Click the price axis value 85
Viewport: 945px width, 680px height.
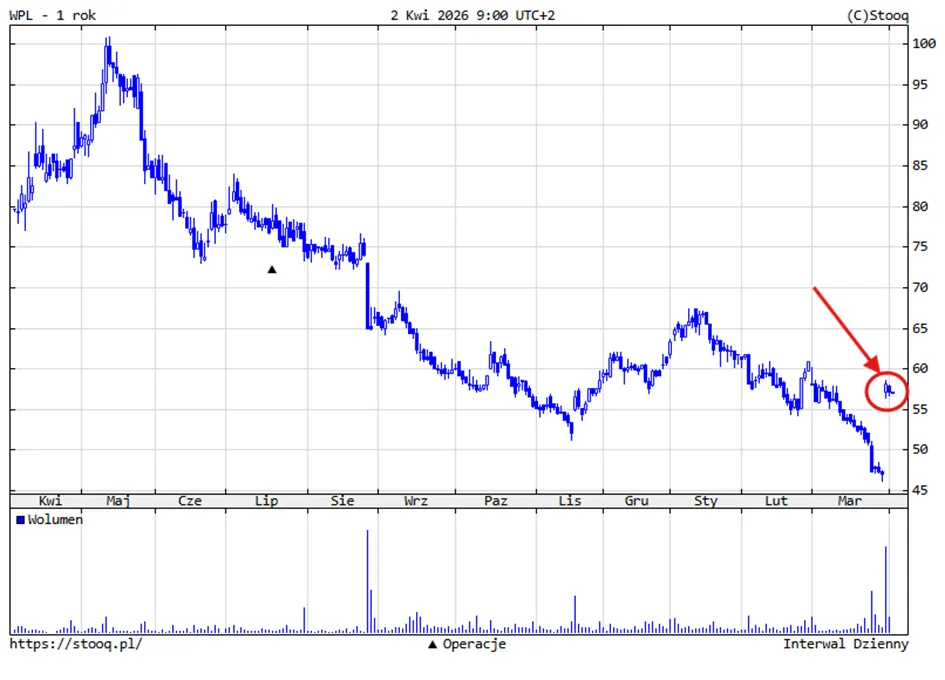(x=920, y=165)
